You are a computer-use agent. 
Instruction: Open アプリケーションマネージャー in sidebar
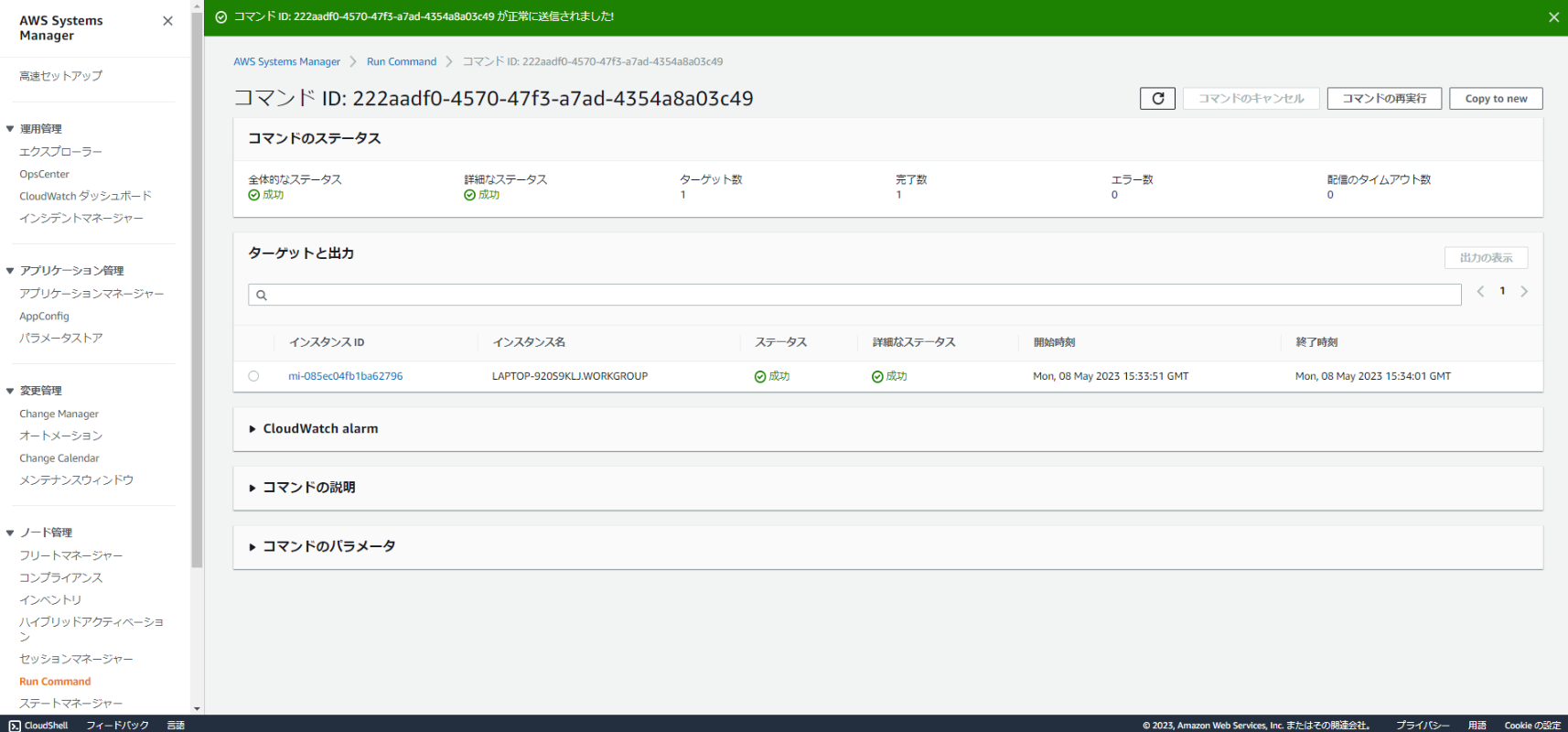(x=91, y=294)
